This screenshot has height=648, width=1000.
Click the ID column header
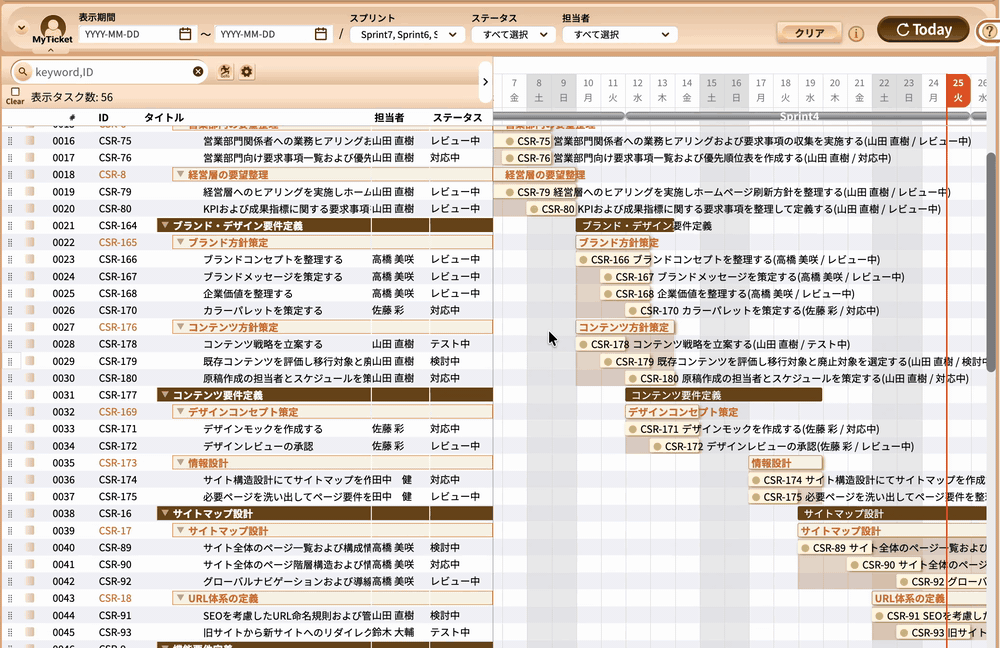pos(103,117)
